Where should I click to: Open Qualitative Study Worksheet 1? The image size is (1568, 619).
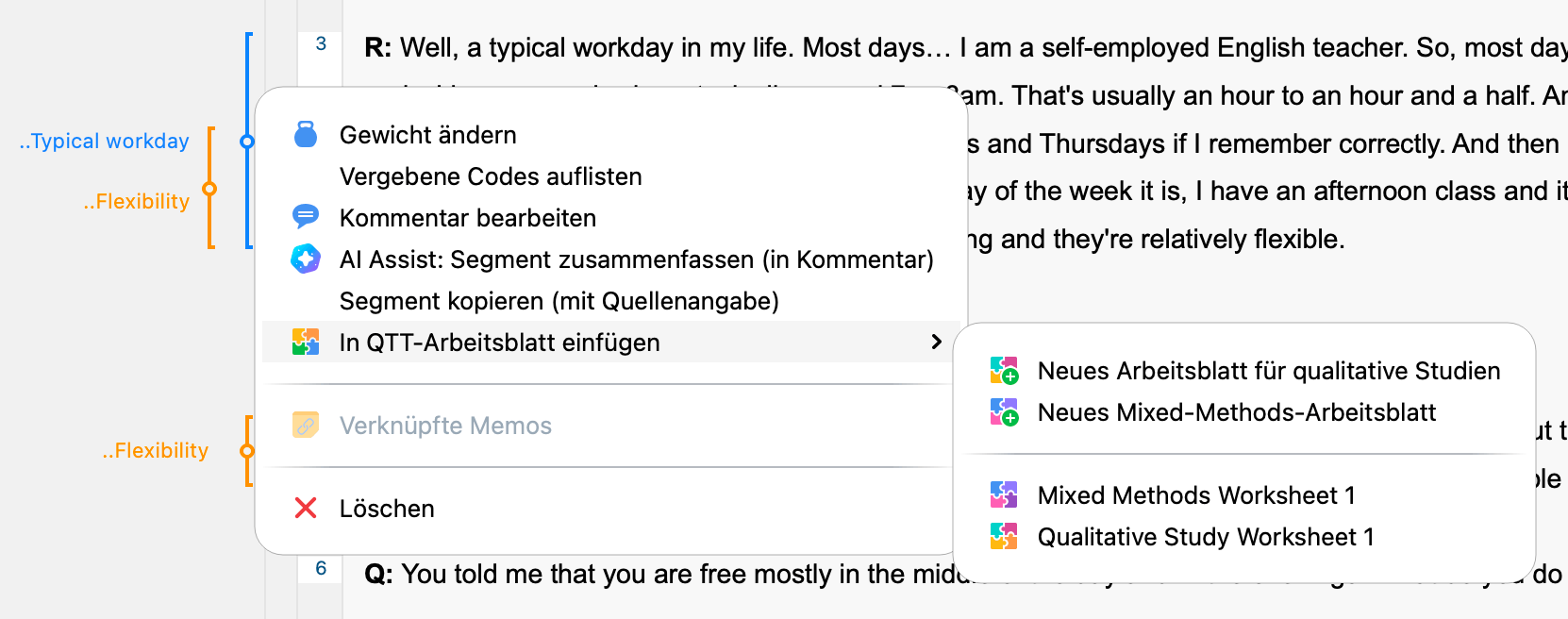coord(1205,537)
